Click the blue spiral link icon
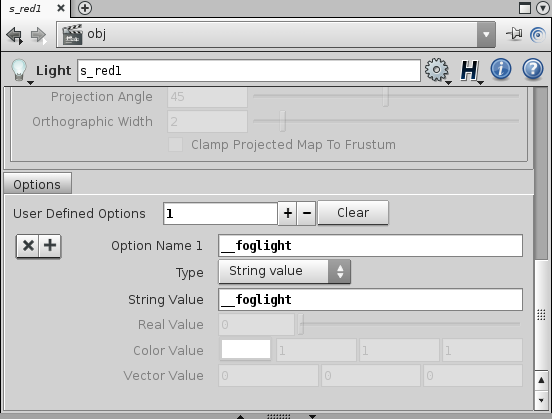Image resolution: width=552 pixels, height=419 pixels. 538,35
